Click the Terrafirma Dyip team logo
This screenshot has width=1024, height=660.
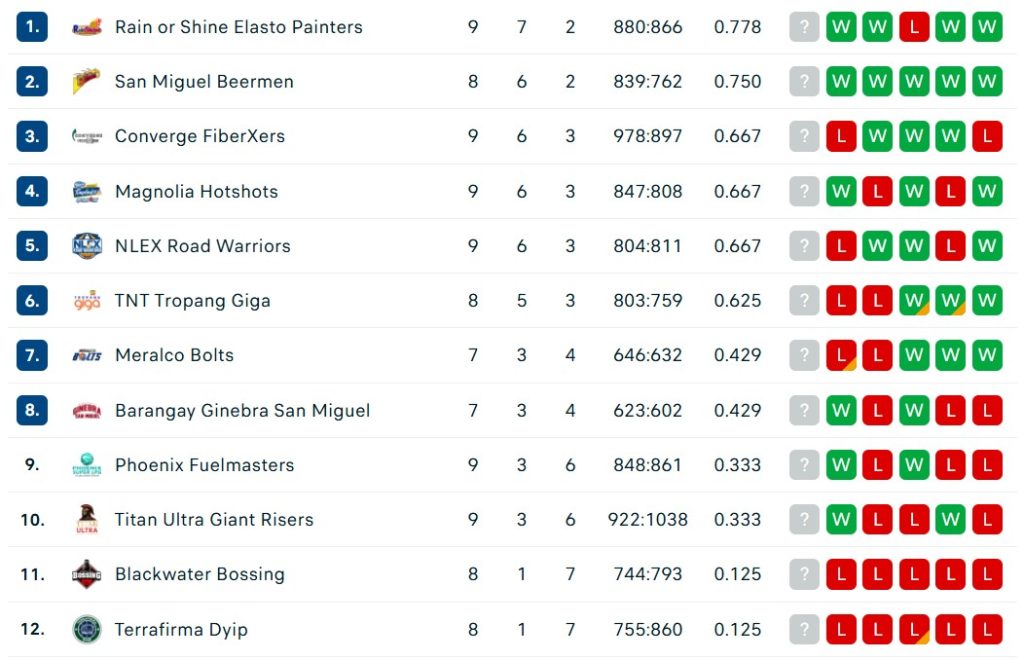pos(87,630)
